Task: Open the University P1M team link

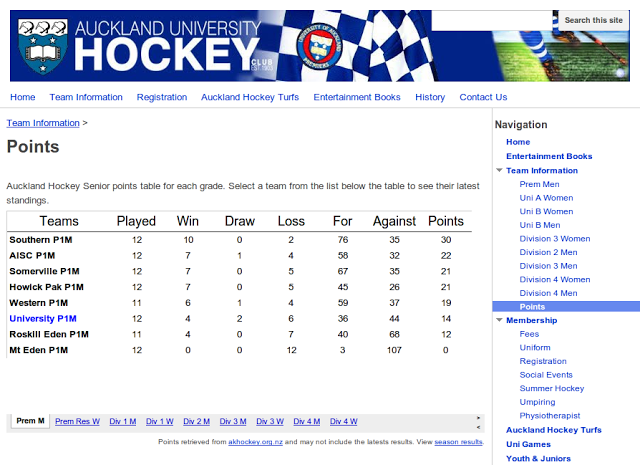Action: (x=44, y=318)
